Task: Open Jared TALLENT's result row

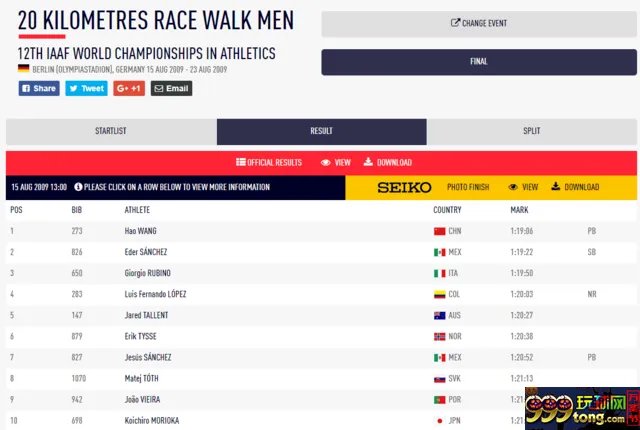Action: pyautogui.click(x=321, y=315)
